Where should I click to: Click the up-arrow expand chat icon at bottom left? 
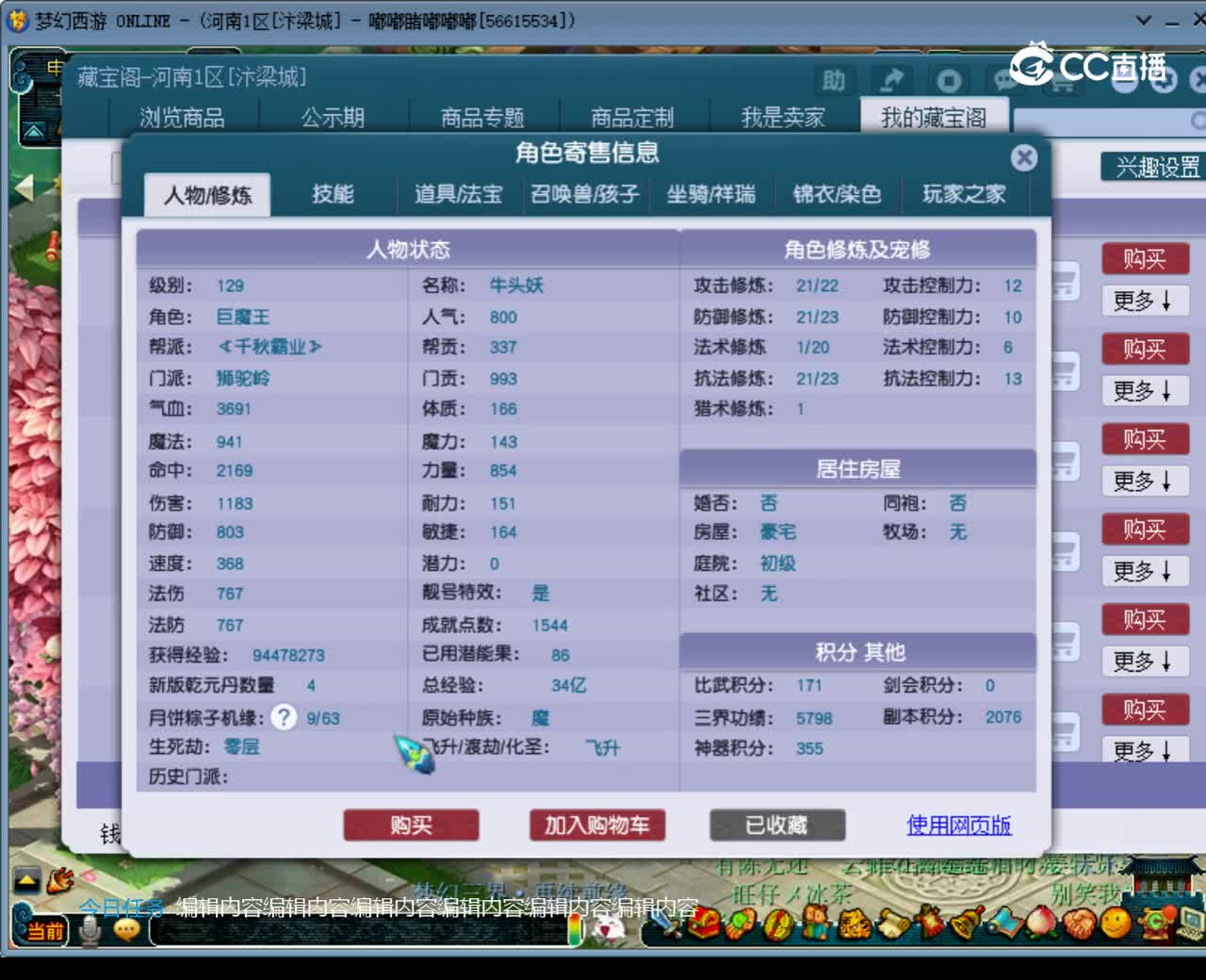[x=26, y=881]
